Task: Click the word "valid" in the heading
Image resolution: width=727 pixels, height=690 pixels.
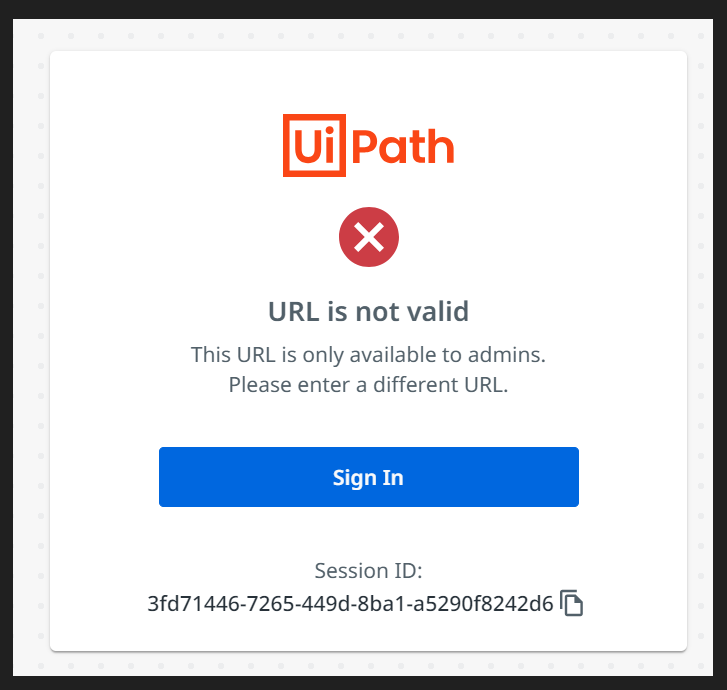Action: point(435,311)
